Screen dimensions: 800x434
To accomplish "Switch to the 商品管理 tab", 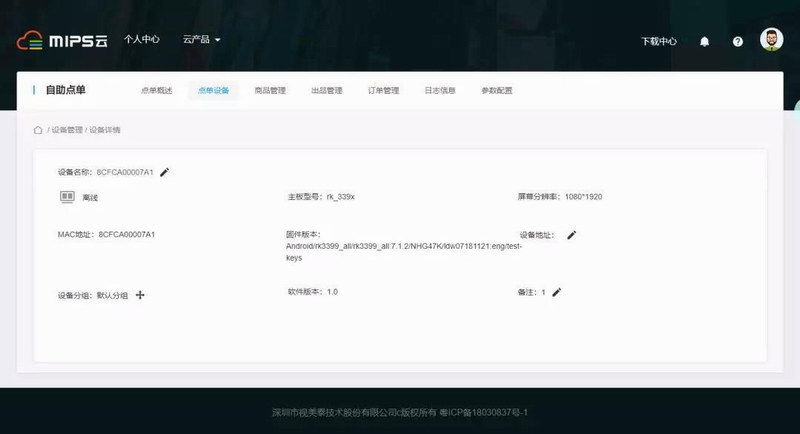I will tap(270, 91).
